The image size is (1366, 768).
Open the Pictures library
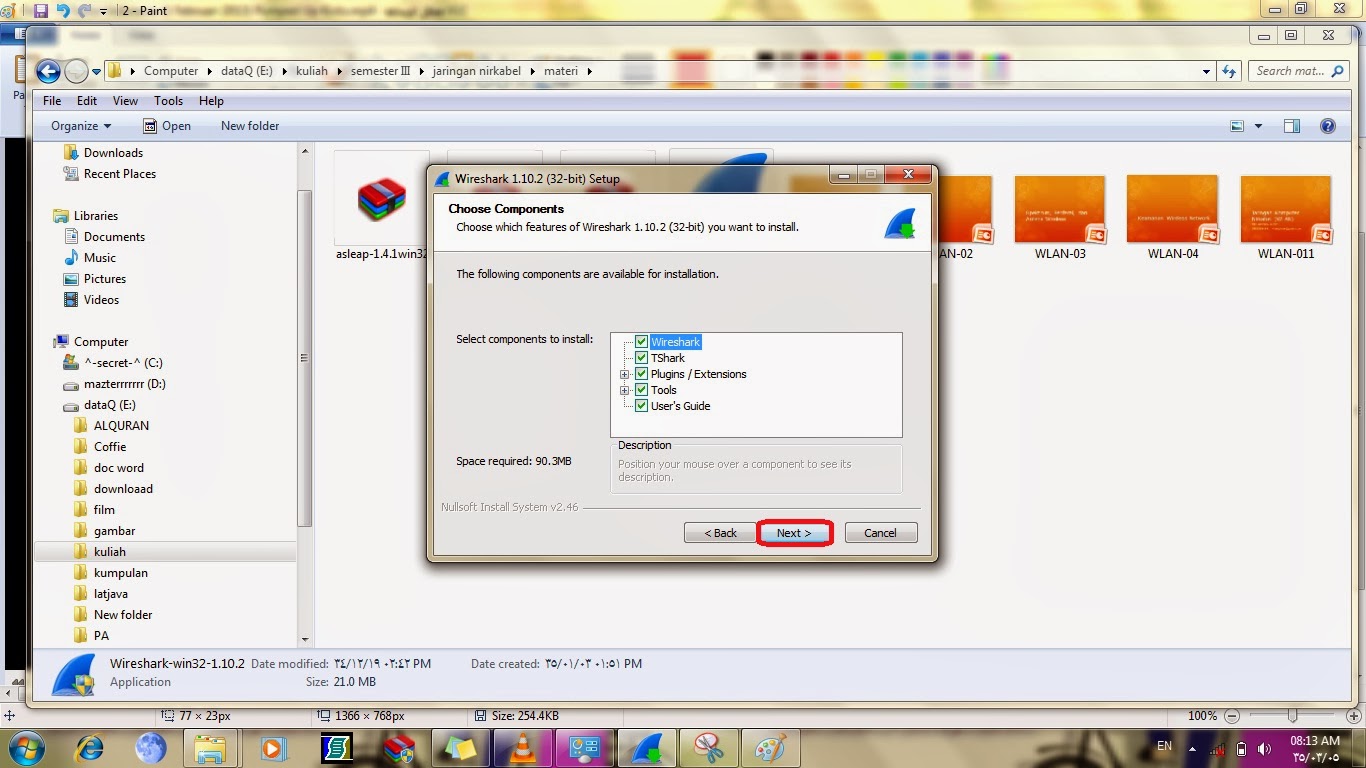pyautogui.click(x=105, y=279)
